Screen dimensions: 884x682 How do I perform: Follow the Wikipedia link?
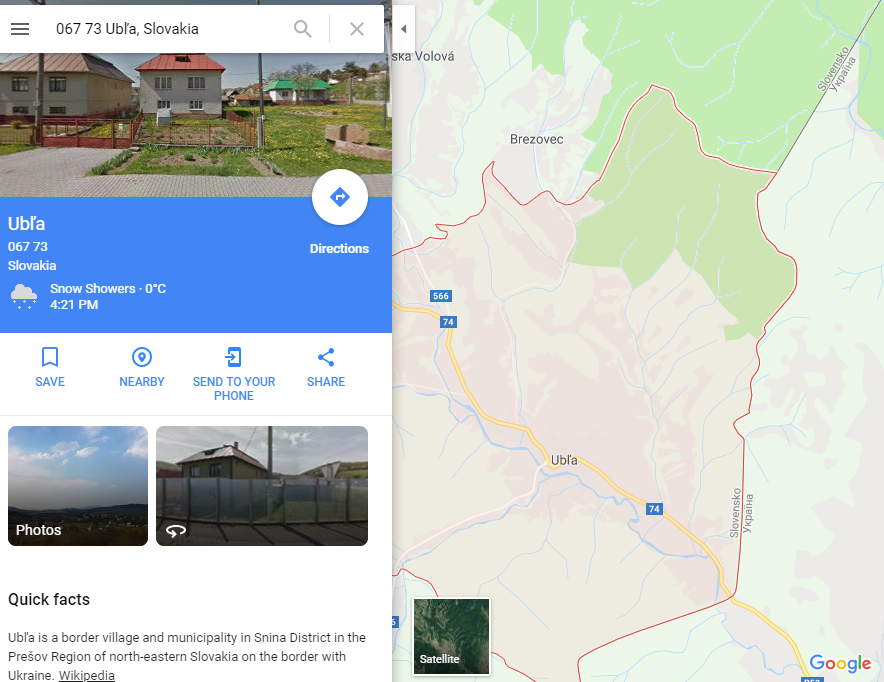87,675
